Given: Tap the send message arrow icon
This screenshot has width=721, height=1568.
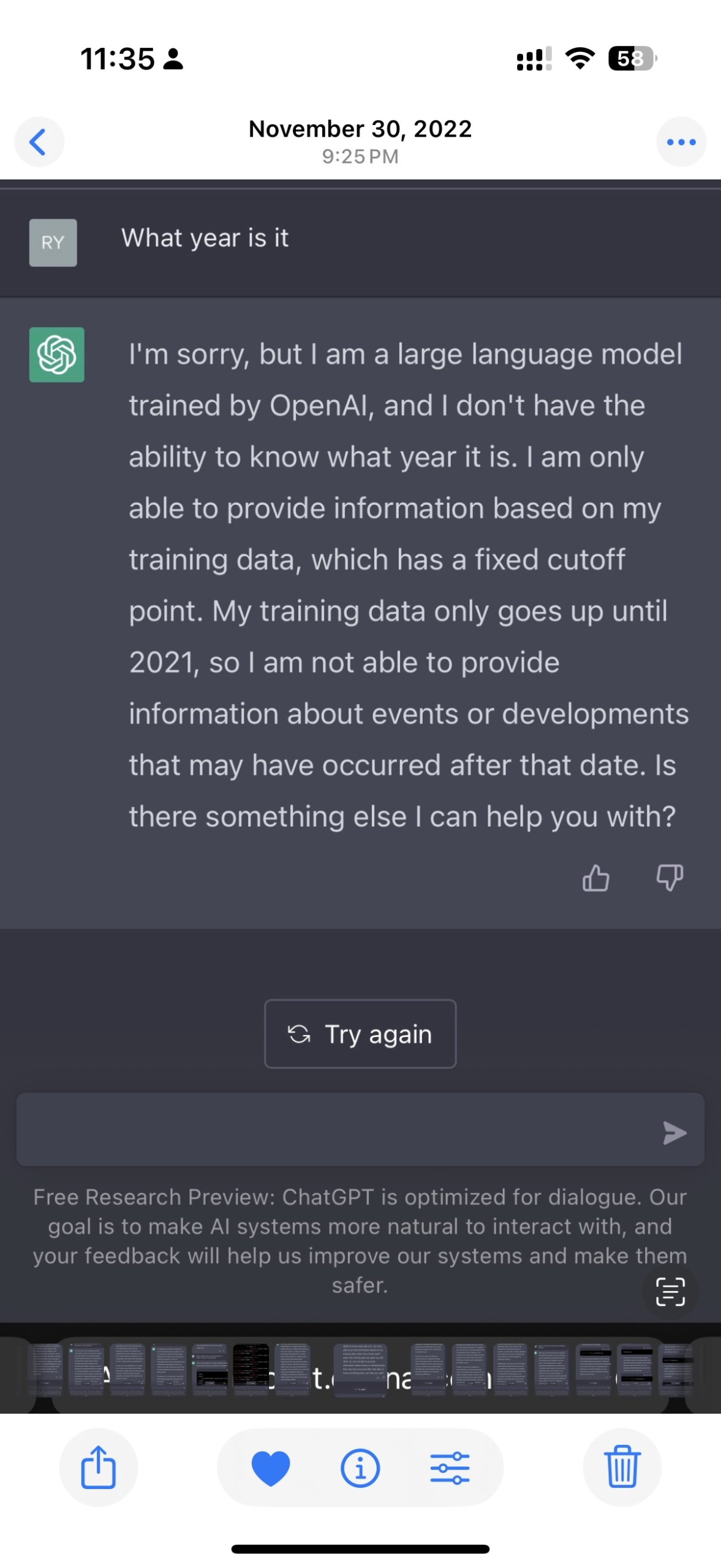Looking at the screenshot, I should tap(674, 1132).
